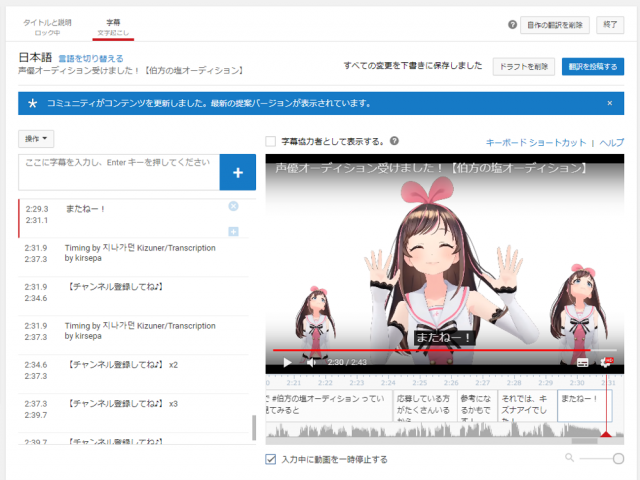
Task: Click the audio waveform display
Action: click(444, 430)
